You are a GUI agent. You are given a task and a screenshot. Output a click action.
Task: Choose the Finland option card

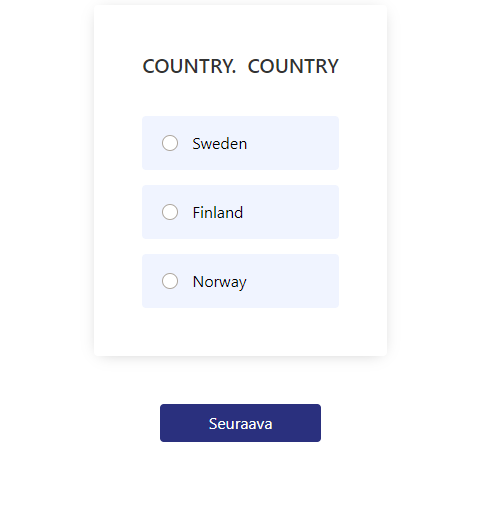pyautogui.click(x=240, y=212)
